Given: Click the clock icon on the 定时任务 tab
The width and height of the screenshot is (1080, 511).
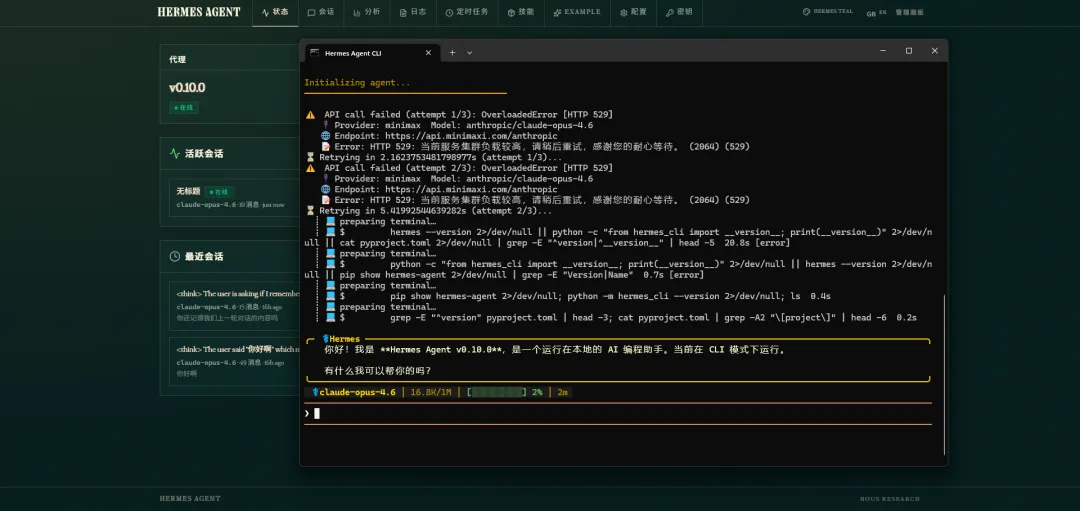Looking at the screenshot, I should pyautogui.click(x=449, y=12).
